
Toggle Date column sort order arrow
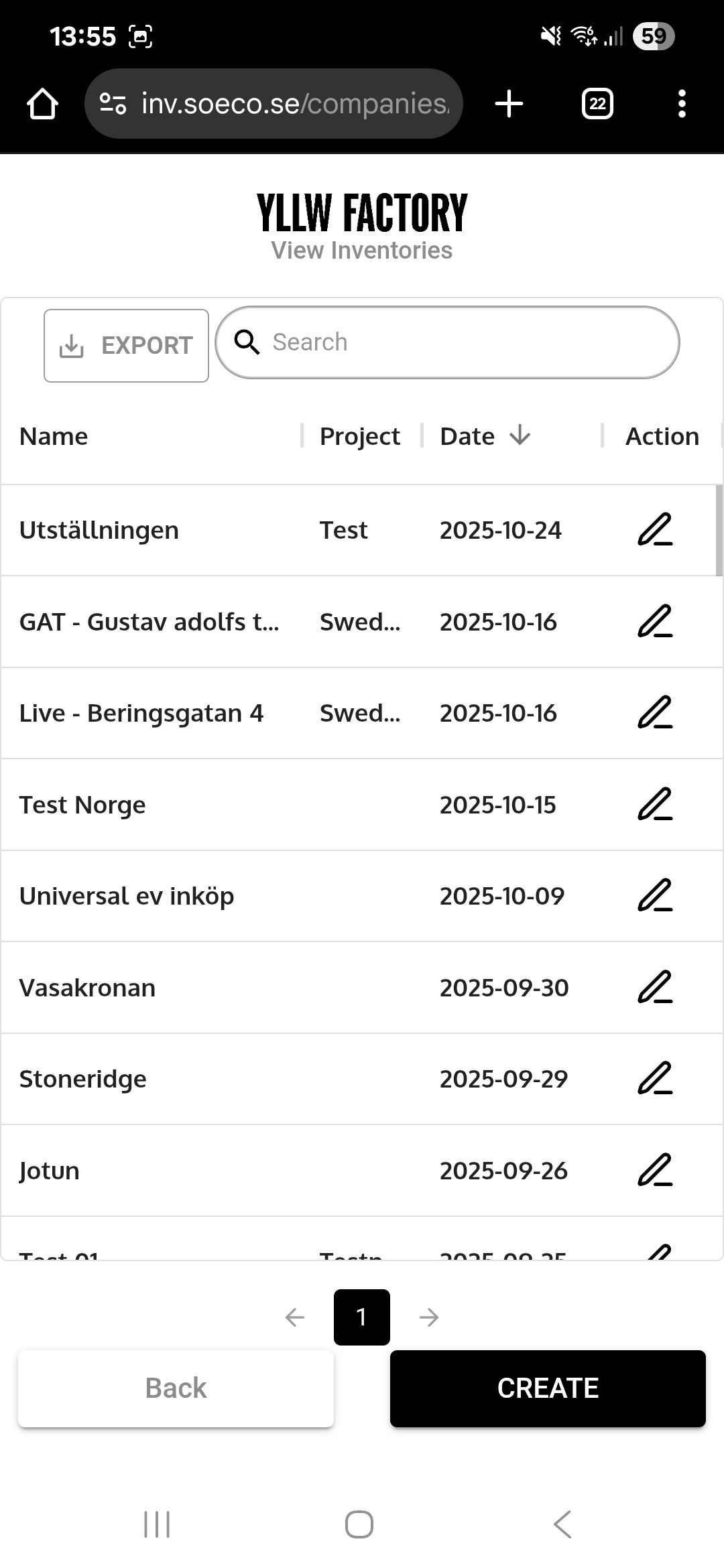pos(520,436)
